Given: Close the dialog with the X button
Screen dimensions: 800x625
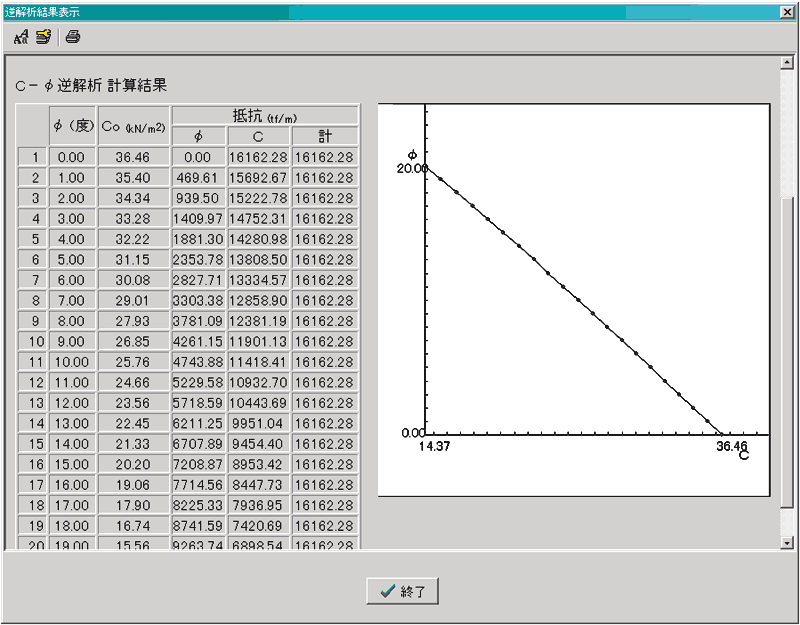Looking at the screenshot, I should point(788,11).
